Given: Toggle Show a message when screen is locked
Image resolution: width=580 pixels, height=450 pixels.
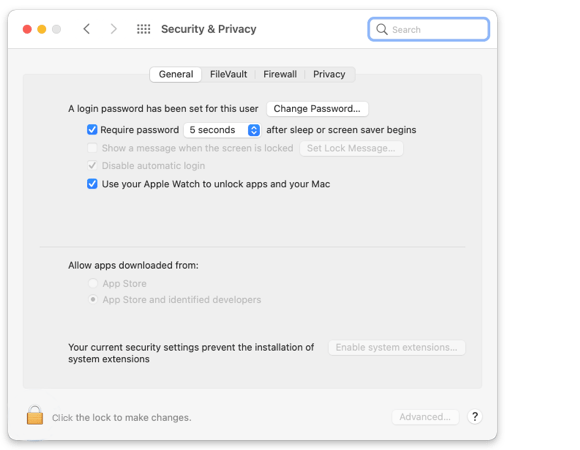Looking at the screenshot, I should pos(92,148).
